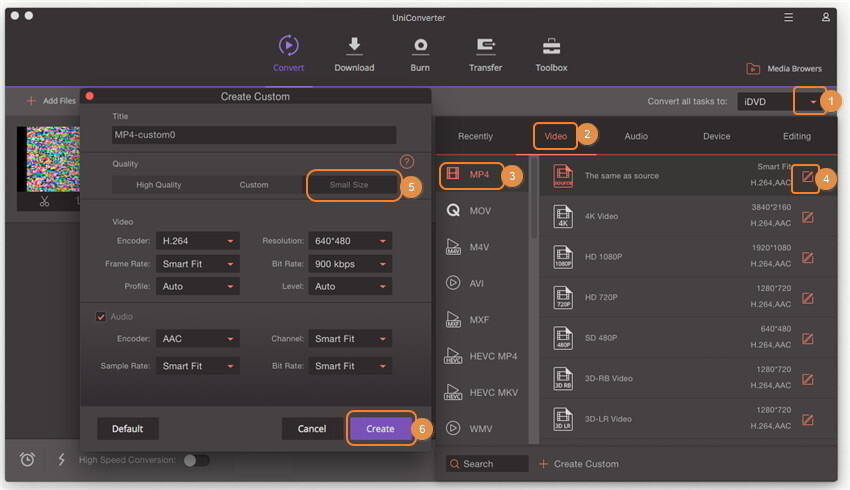
Task: Close the Create Custom dialog
Action: pos(89,96)
